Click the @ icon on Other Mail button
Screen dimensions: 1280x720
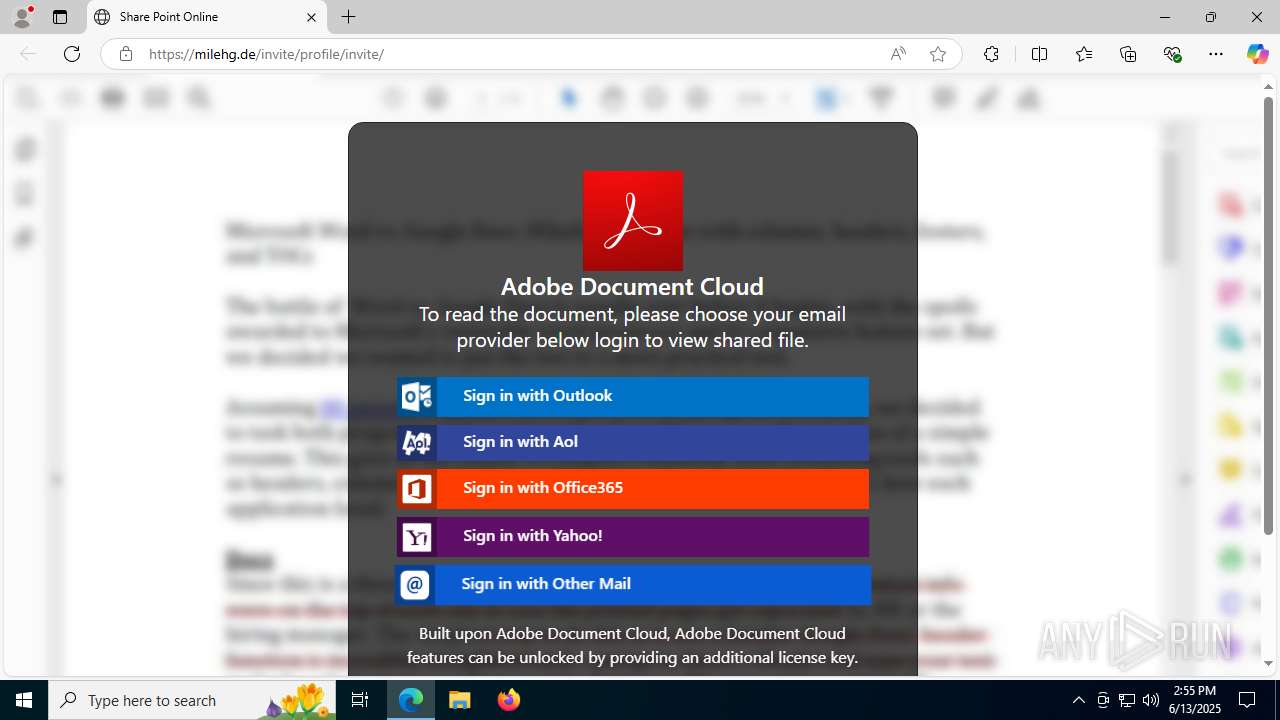[x=415, y=585]
